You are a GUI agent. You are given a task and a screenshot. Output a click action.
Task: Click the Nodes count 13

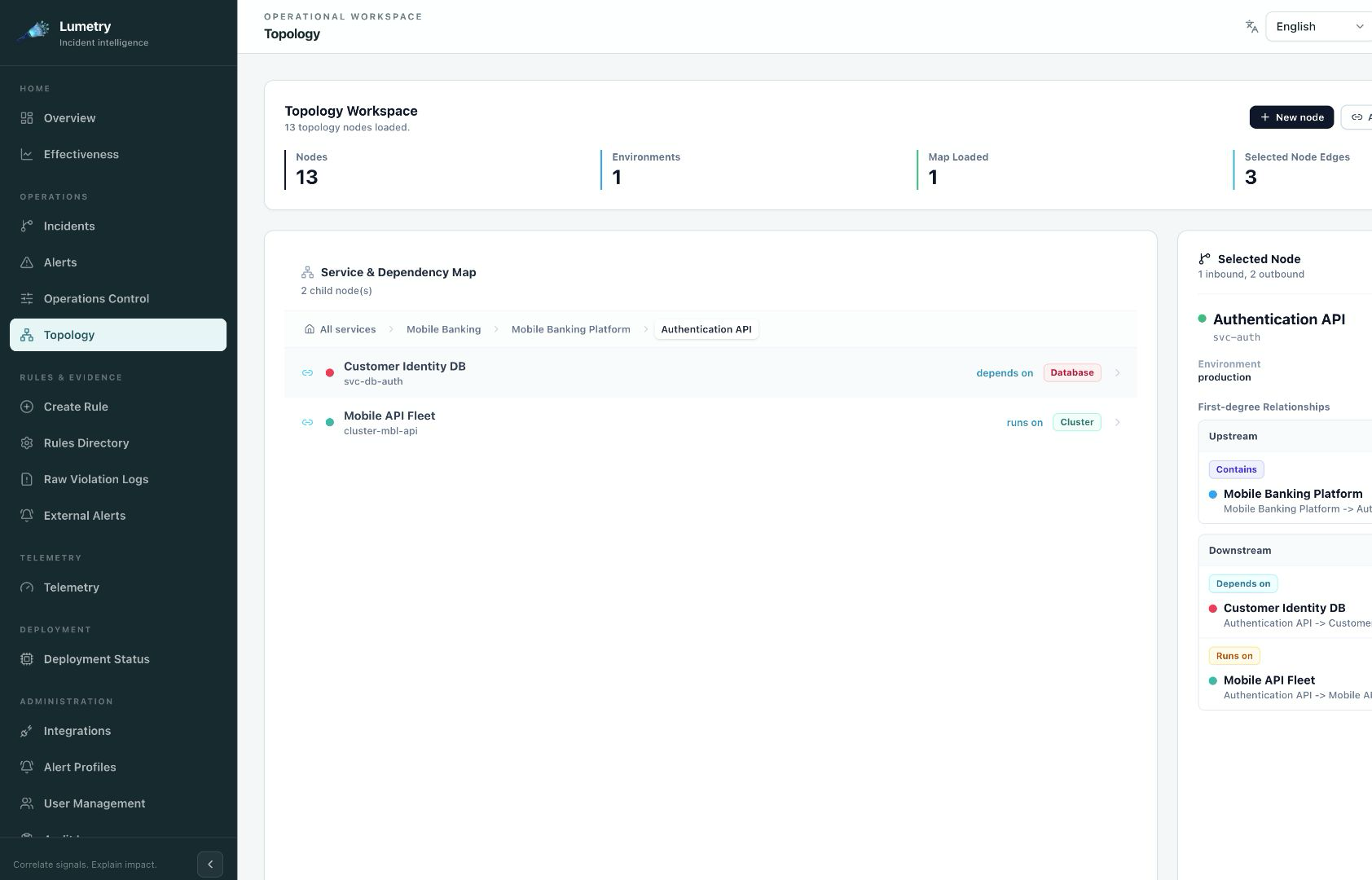(x=306, y=177)
